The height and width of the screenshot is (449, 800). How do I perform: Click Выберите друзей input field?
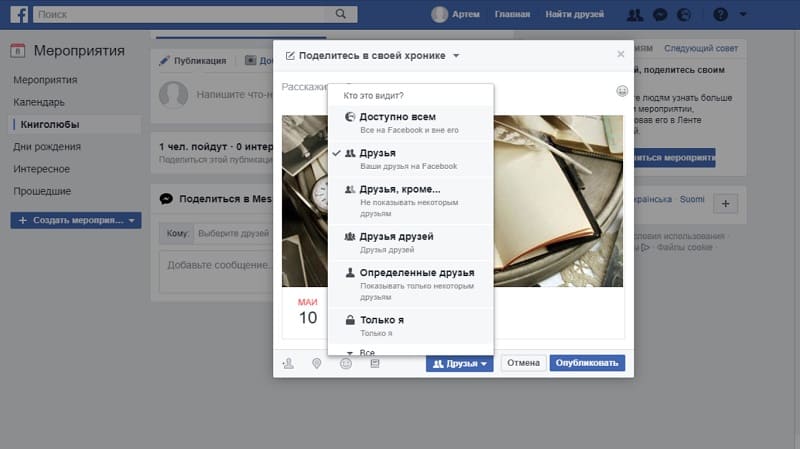tap(233, 233)
